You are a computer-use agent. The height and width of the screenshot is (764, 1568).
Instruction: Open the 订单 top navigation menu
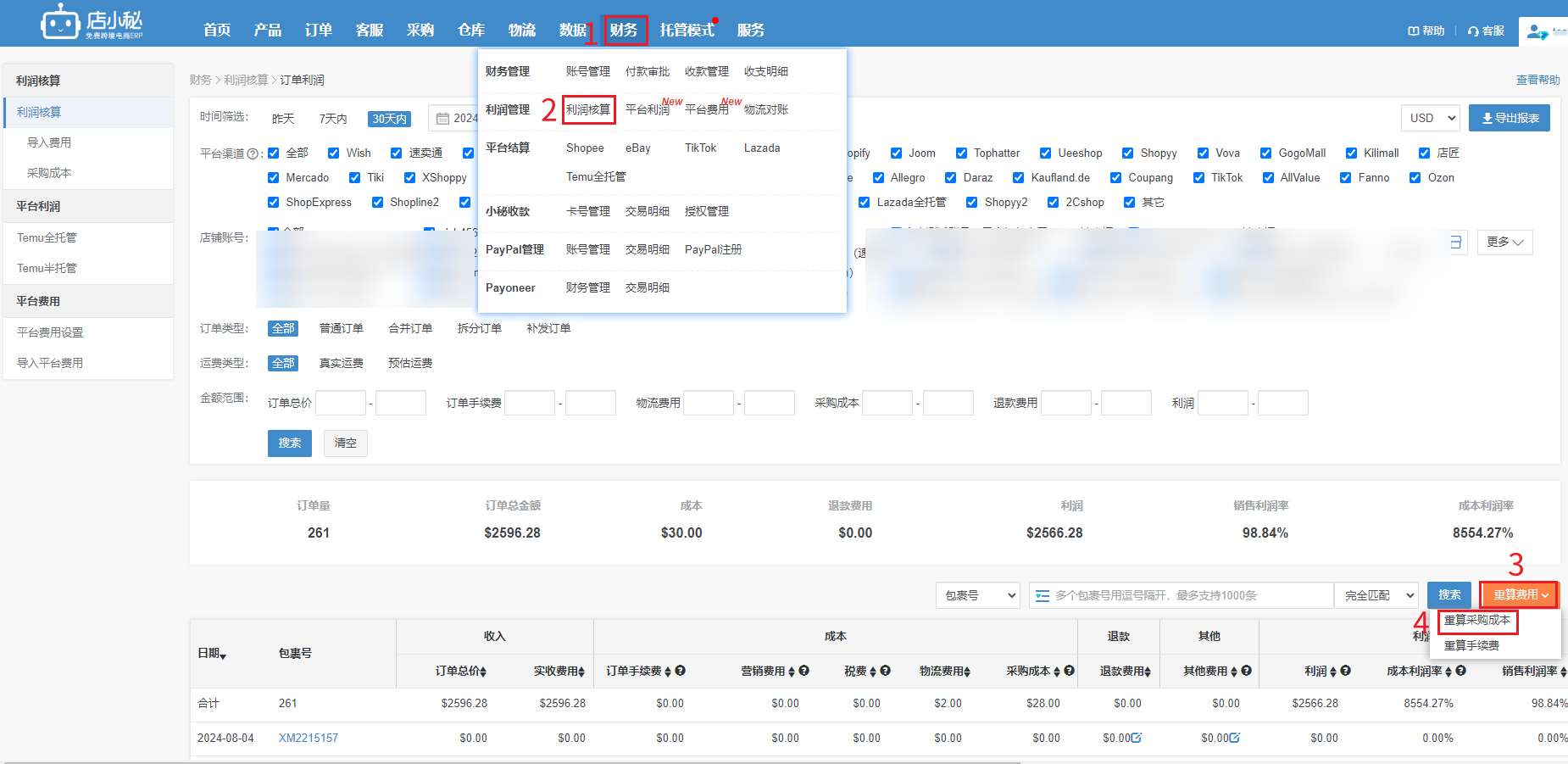point(319,31)
